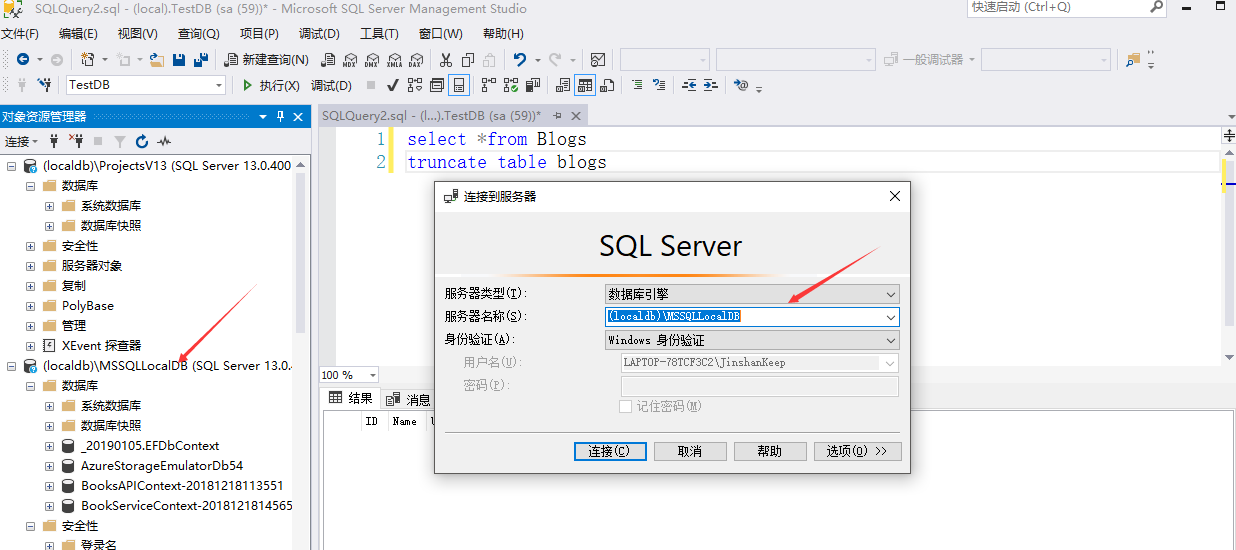The height and width of the screenshot is (550, 1236).
Task: Click the copy icon in toolbar
Action: click(x=467, y=60)
